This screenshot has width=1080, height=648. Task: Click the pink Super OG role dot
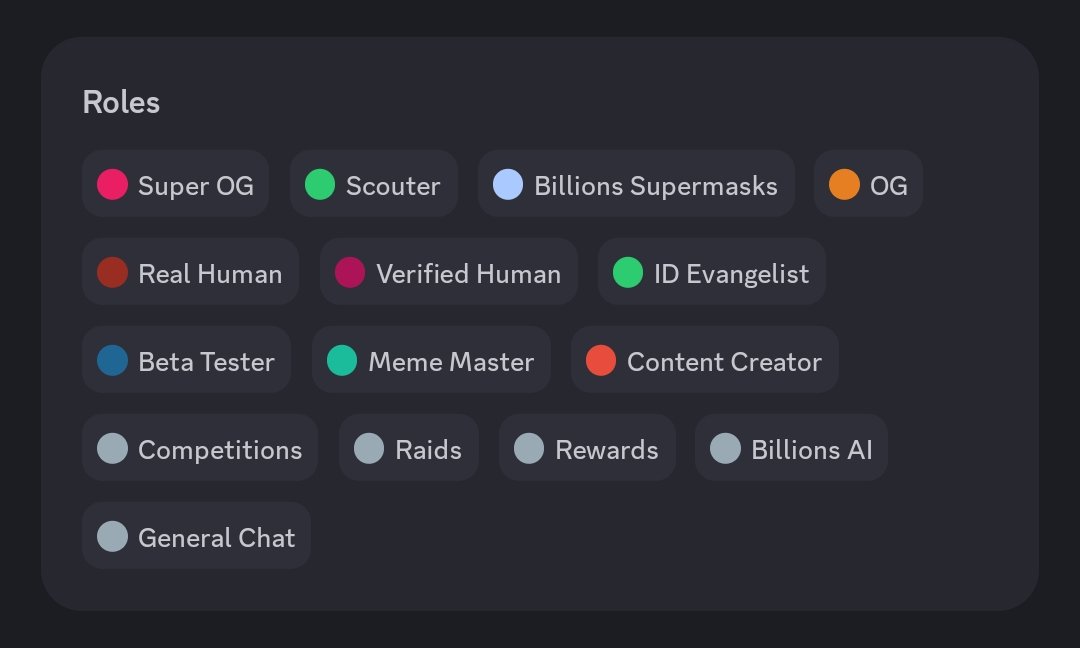pos(112,185)
